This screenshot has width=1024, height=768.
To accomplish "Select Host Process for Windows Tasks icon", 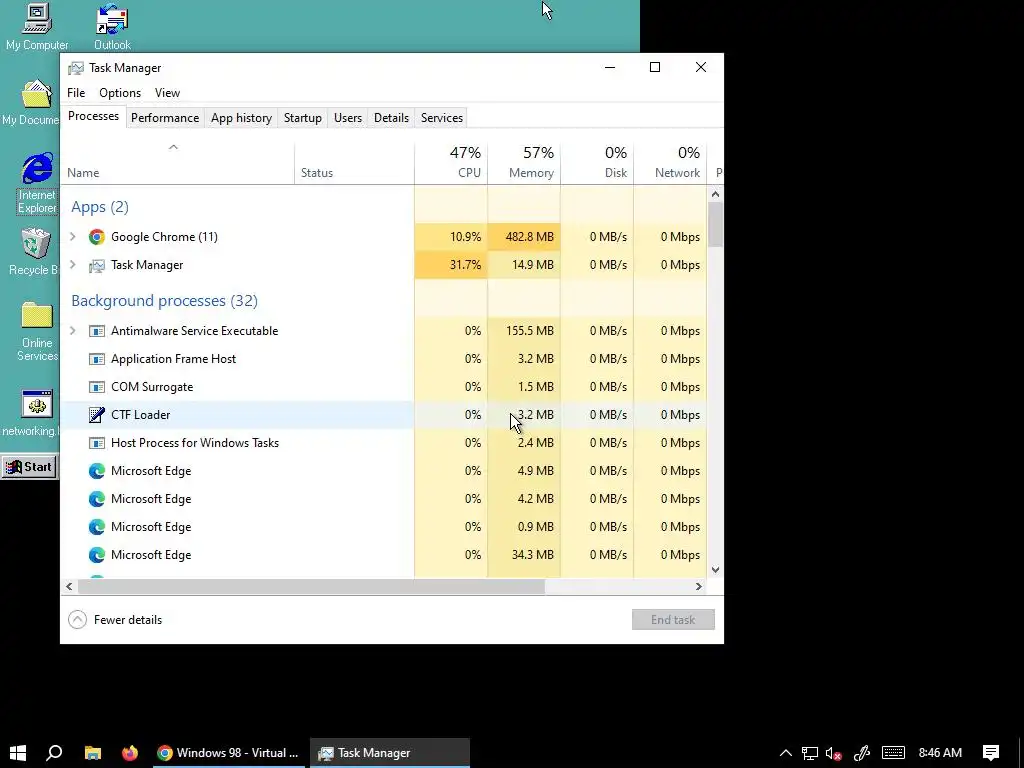I will click(97, 443).
